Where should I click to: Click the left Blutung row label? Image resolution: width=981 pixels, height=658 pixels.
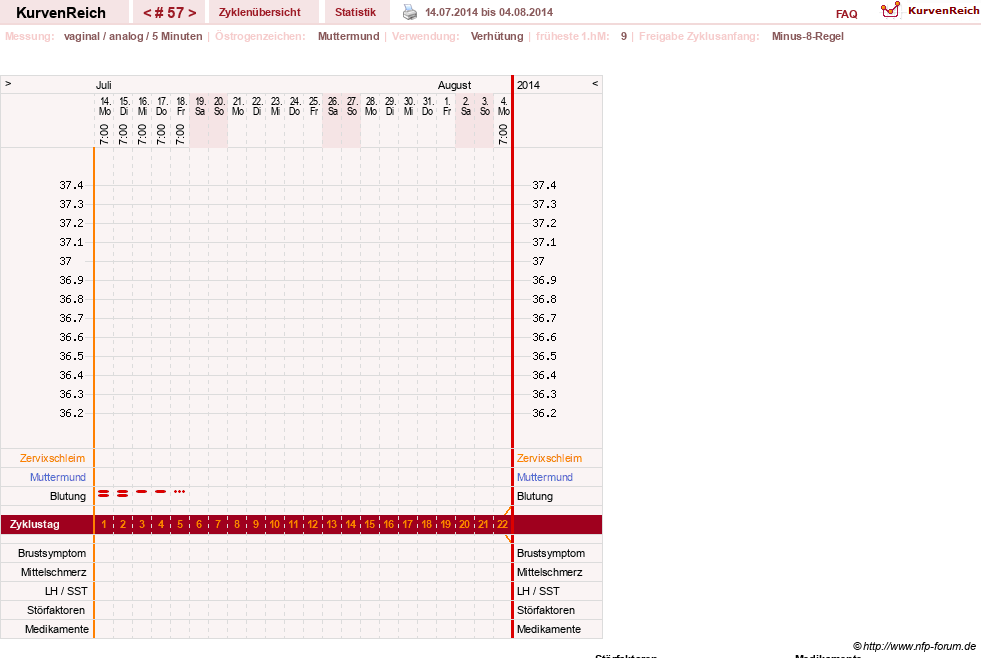coord(68,496)
